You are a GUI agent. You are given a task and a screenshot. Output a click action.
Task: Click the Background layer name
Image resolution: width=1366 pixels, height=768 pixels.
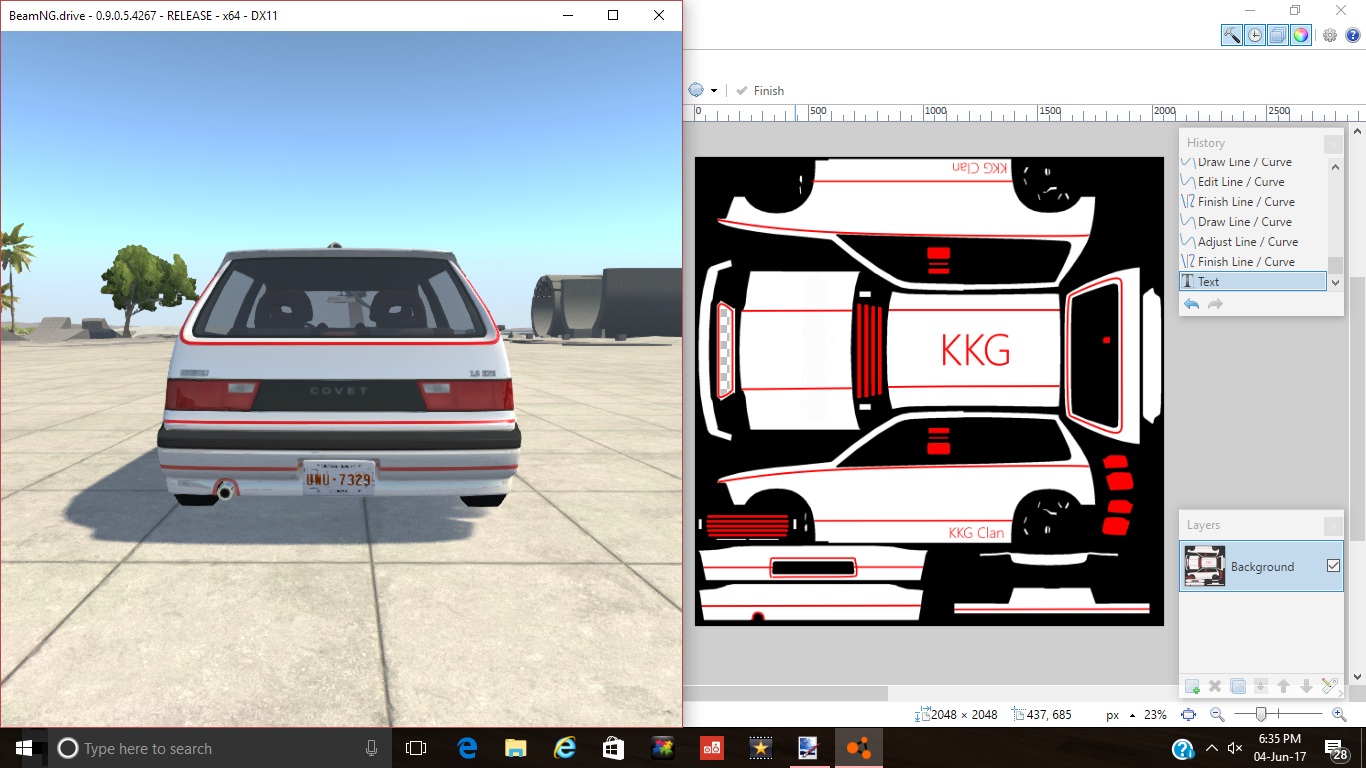[x=1262, y=567]
